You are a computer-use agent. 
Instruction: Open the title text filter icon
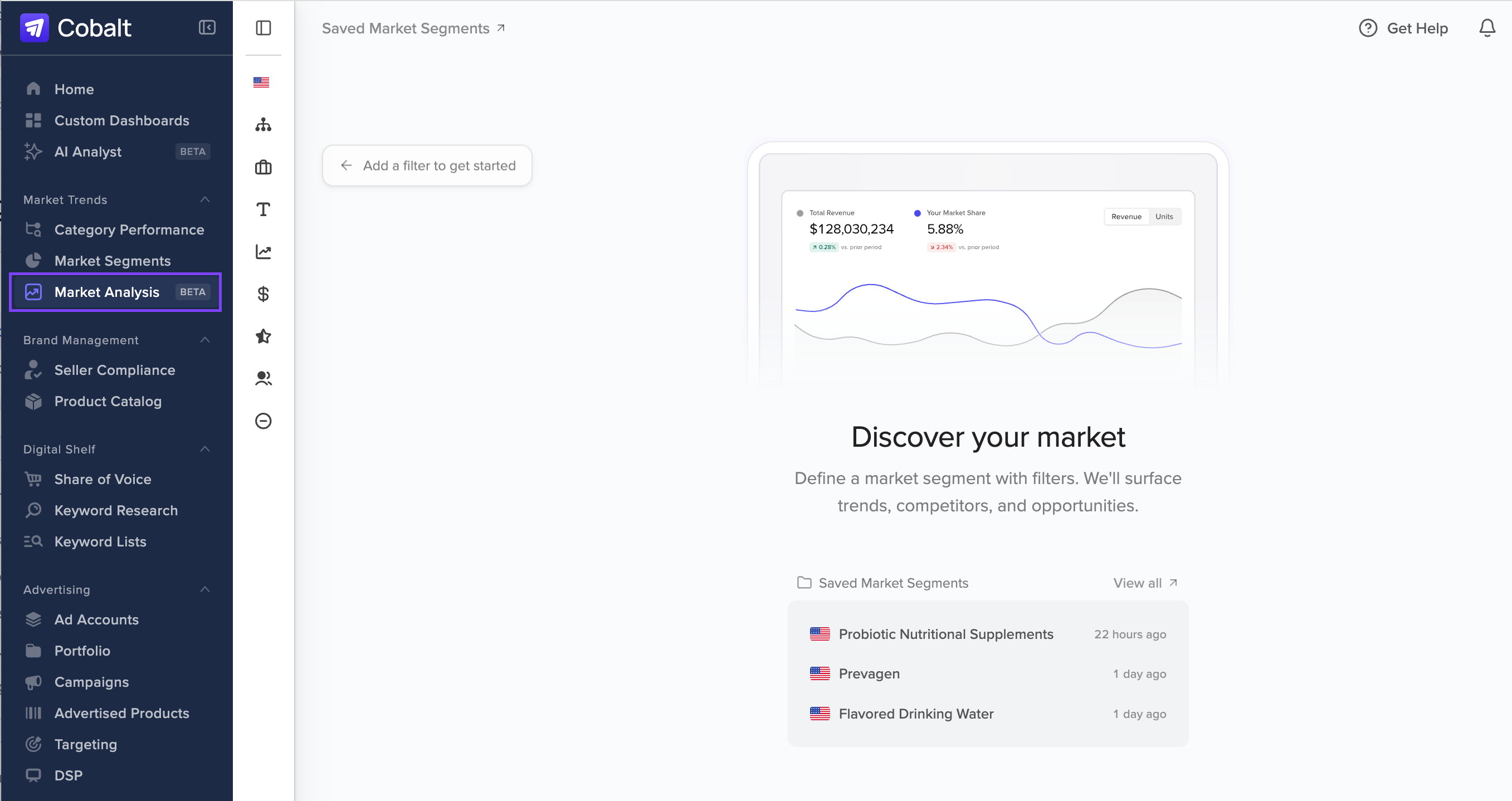[264, 209]
